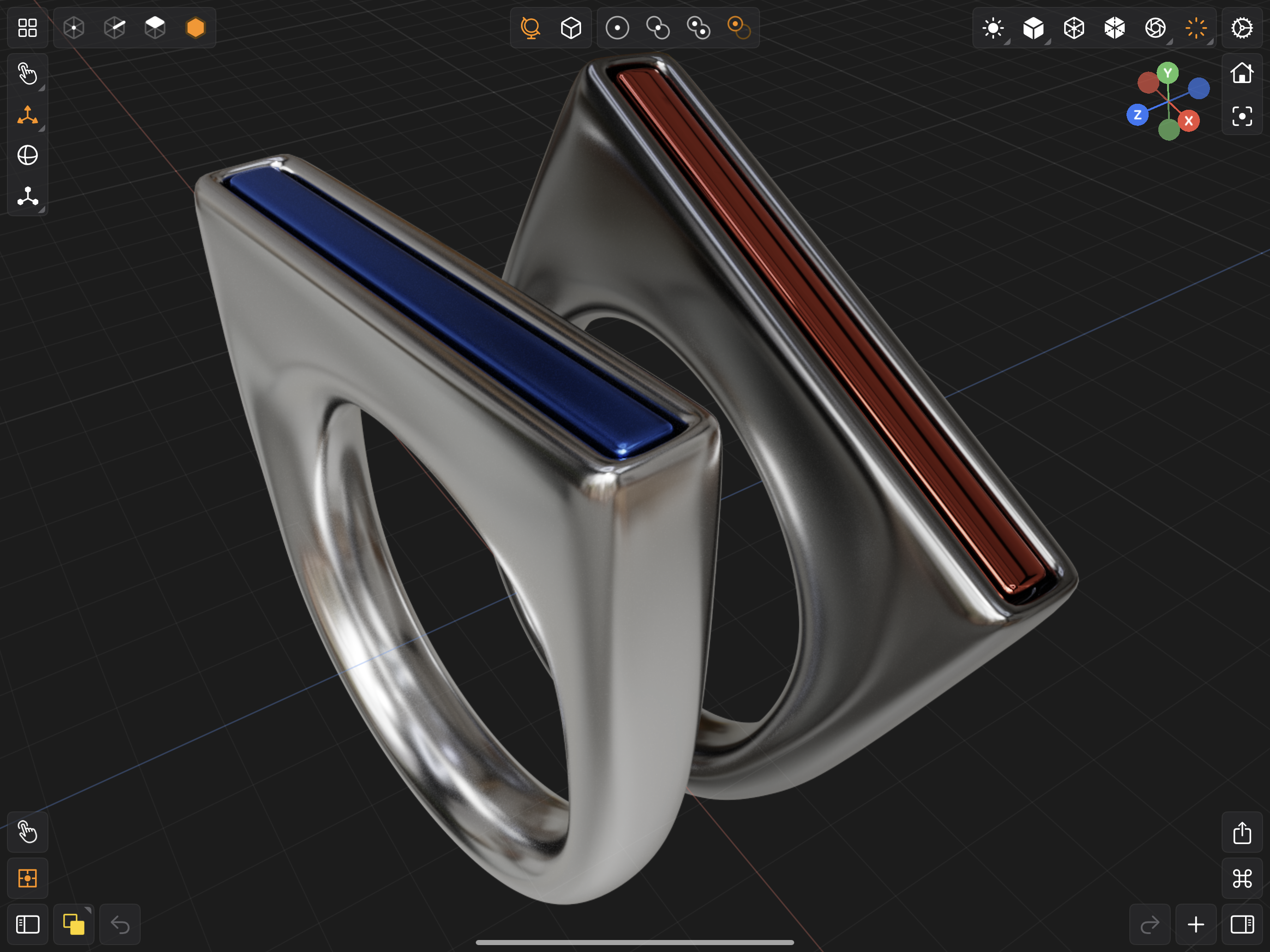Switch to edge selection mode
The height and width of the screenshot is (952, 1270).
click(115, 28)
